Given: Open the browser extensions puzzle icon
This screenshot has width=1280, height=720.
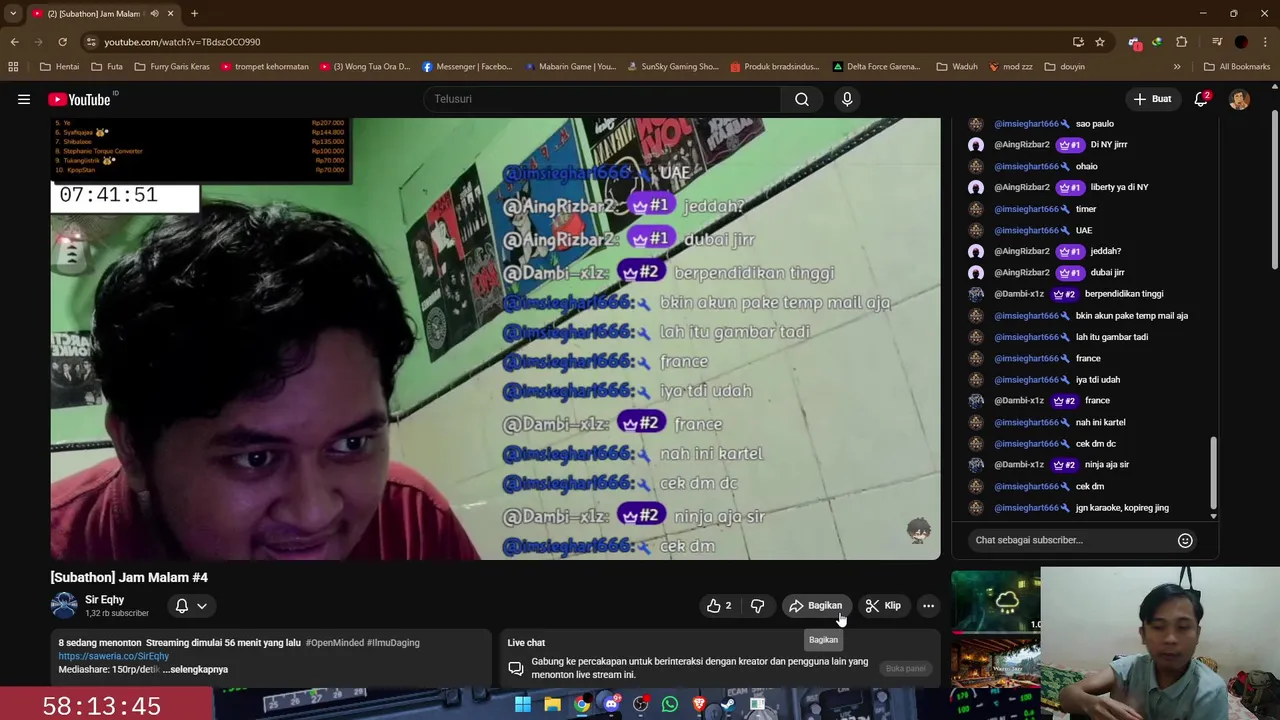Looking at the screenshot, I should [x=1182, y=42].
